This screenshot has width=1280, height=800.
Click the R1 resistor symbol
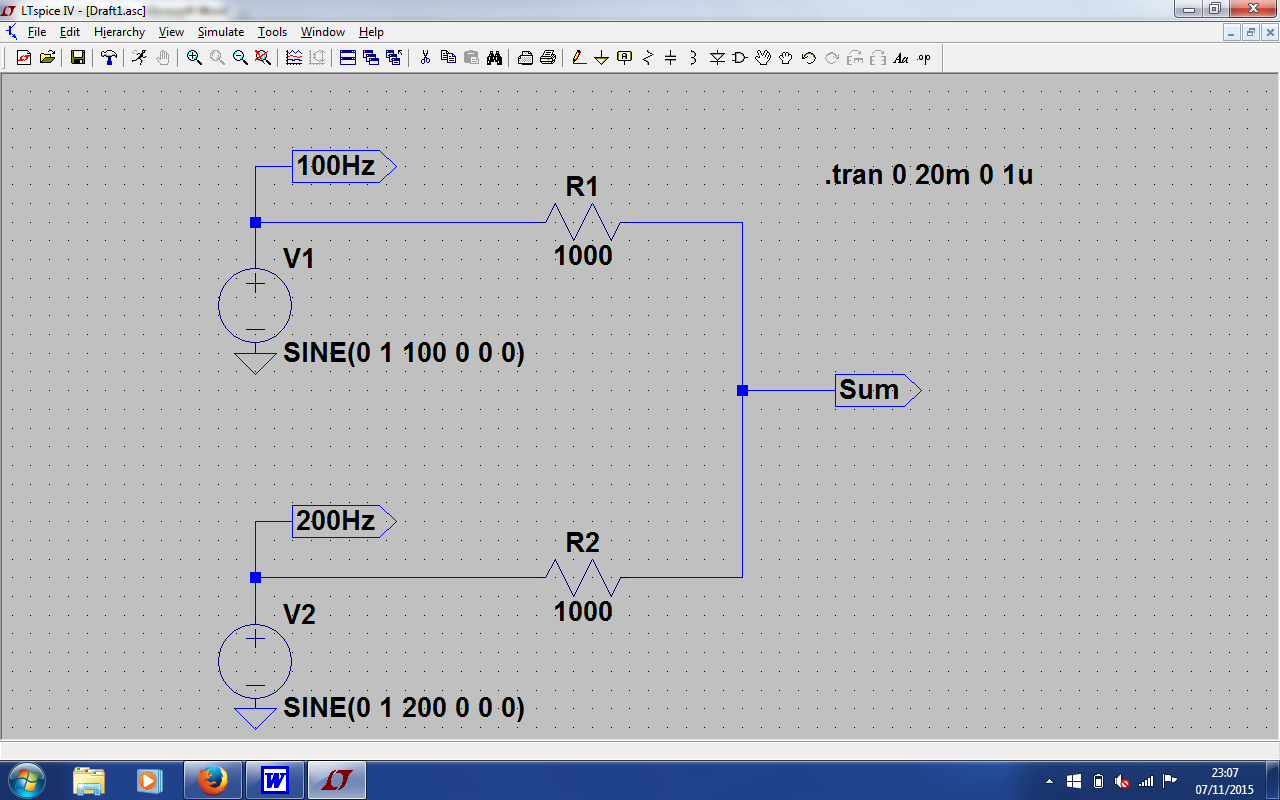click(x=583, y=222)
